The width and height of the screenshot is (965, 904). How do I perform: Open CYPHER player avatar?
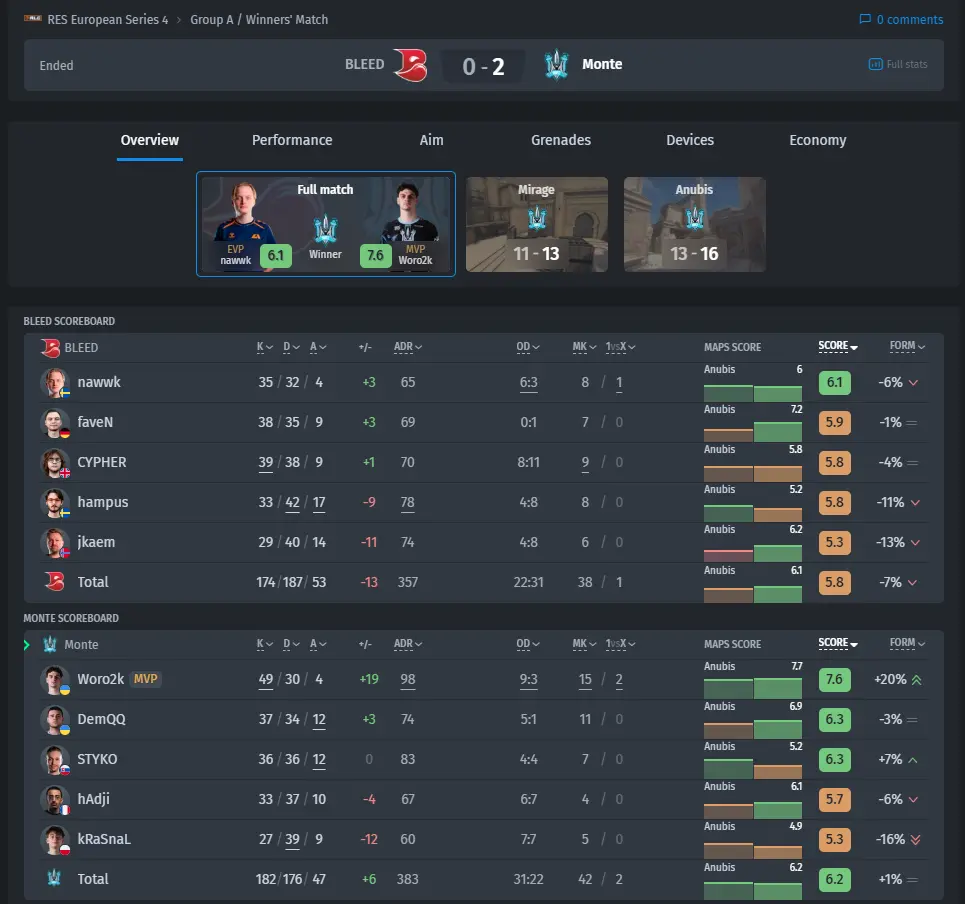pos(55,462)
